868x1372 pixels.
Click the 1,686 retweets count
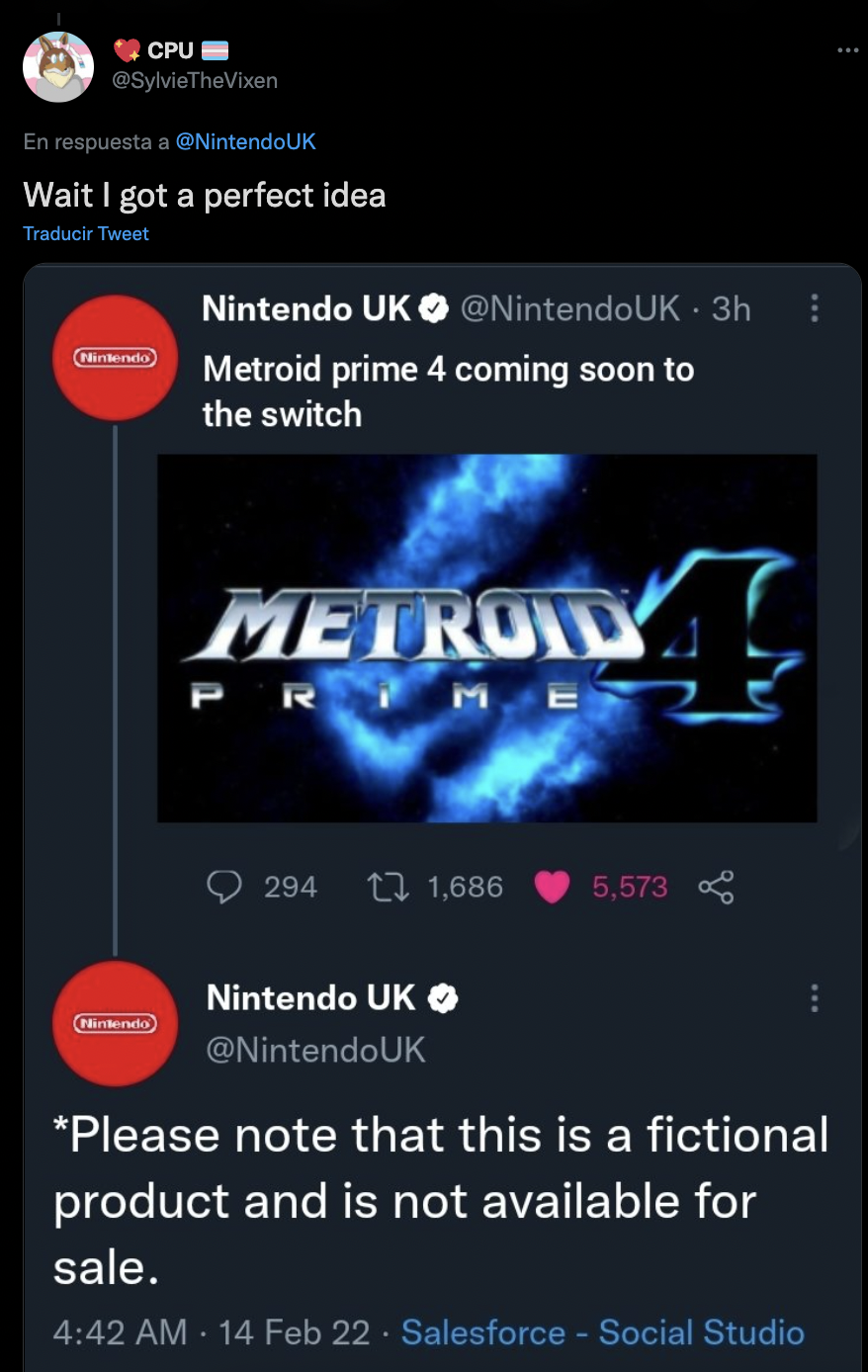click(465, 887)
